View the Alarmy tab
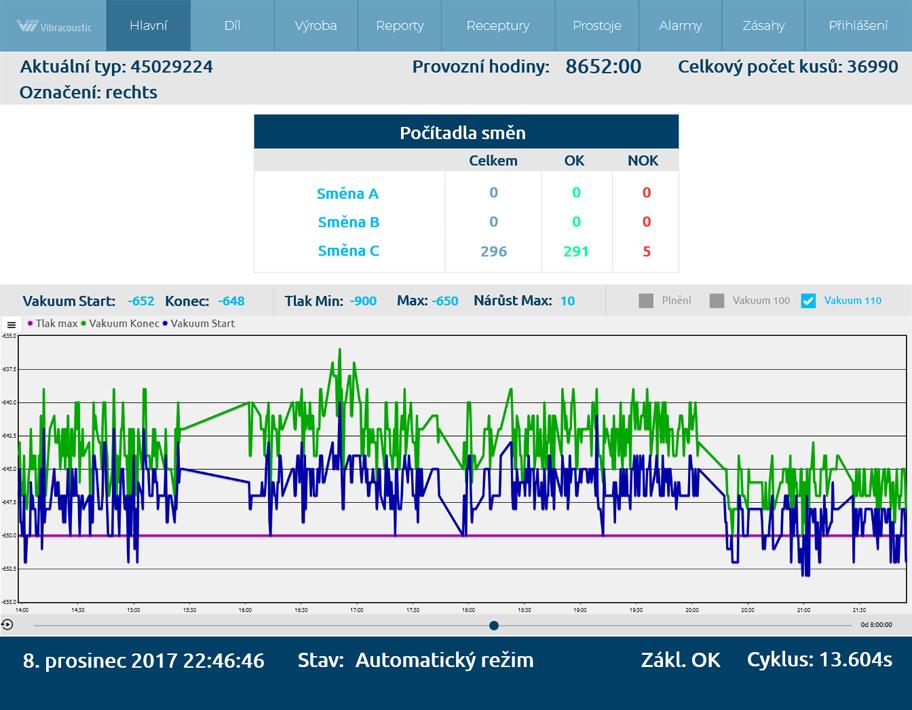The height and width of the screenshot is (710, 912). (x=680, y=26)
